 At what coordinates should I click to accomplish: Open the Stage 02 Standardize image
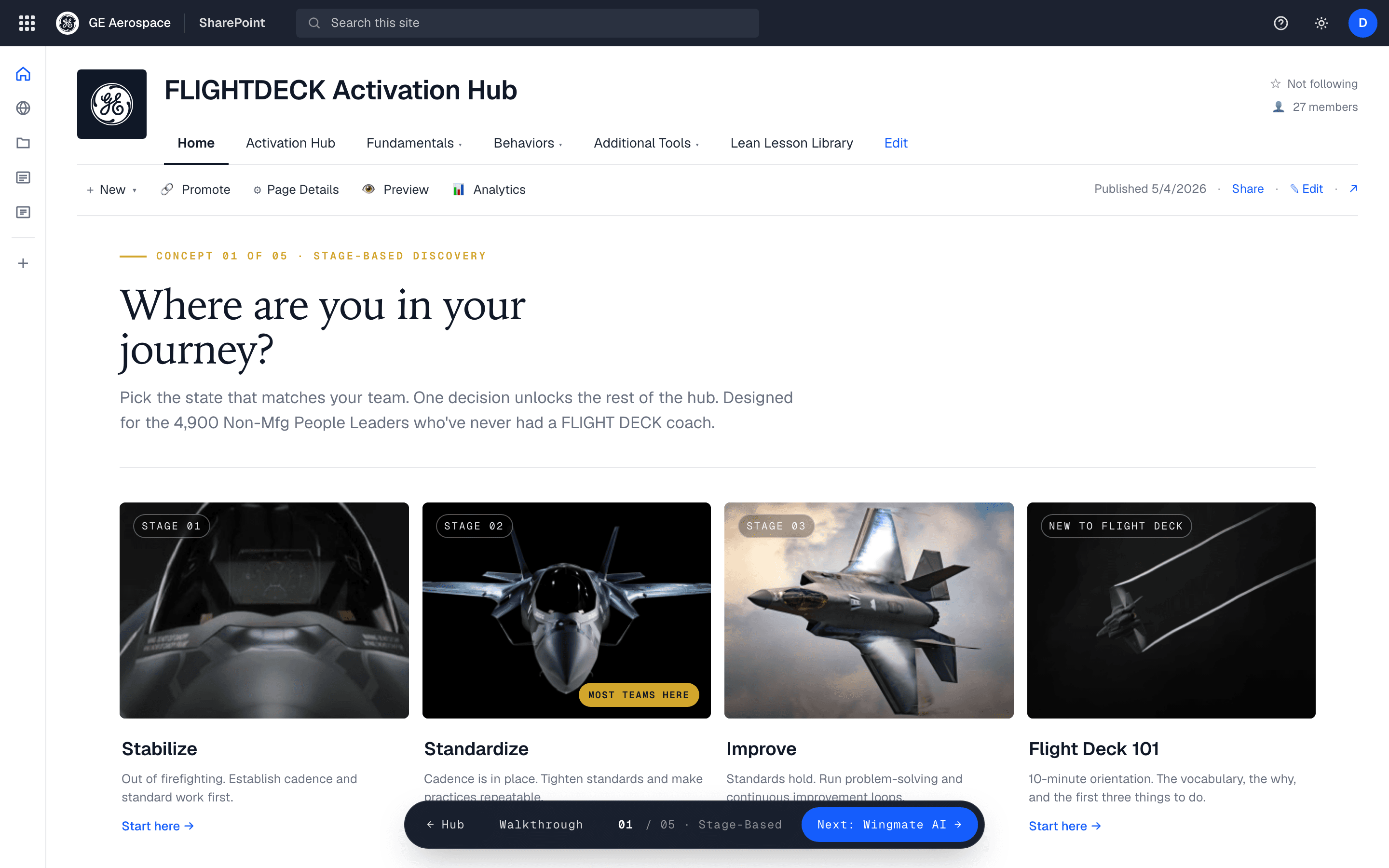(x=567, y=610)
